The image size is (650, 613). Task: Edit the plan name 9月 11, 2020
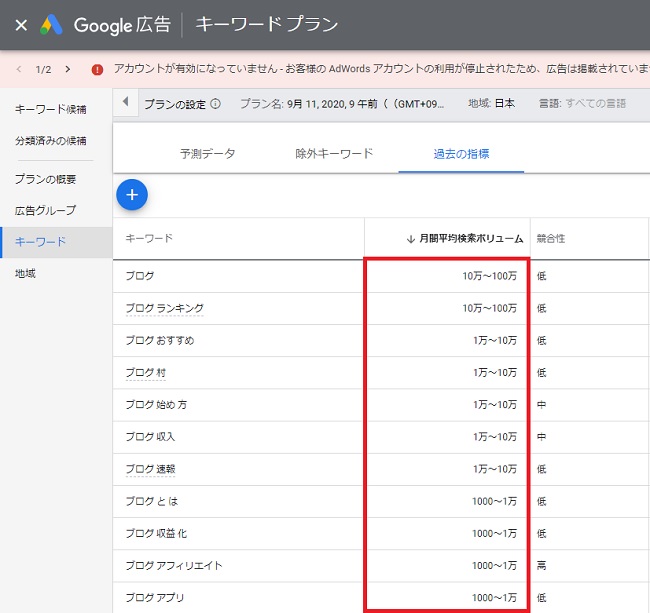[x=342, y=104]
